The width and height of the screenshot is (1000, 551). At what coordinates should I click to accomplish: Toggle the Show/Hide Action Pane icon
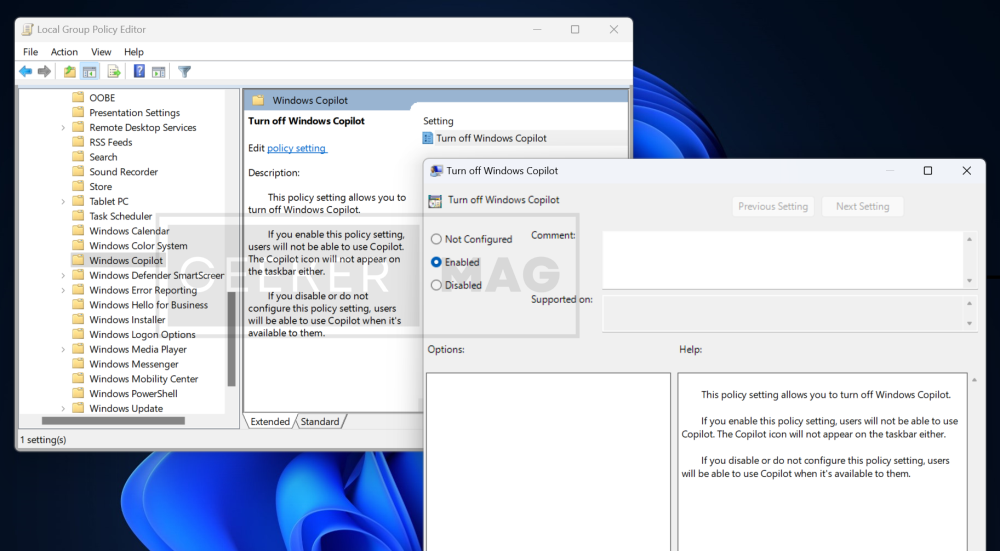(x=158, y=71)
